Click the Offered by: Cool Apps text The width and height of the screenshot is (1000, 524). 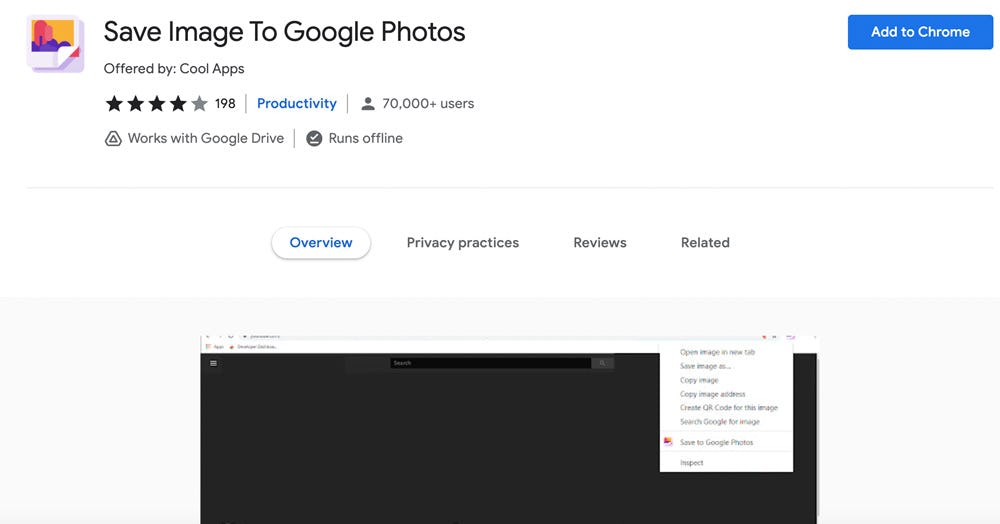tap(174, 68)
